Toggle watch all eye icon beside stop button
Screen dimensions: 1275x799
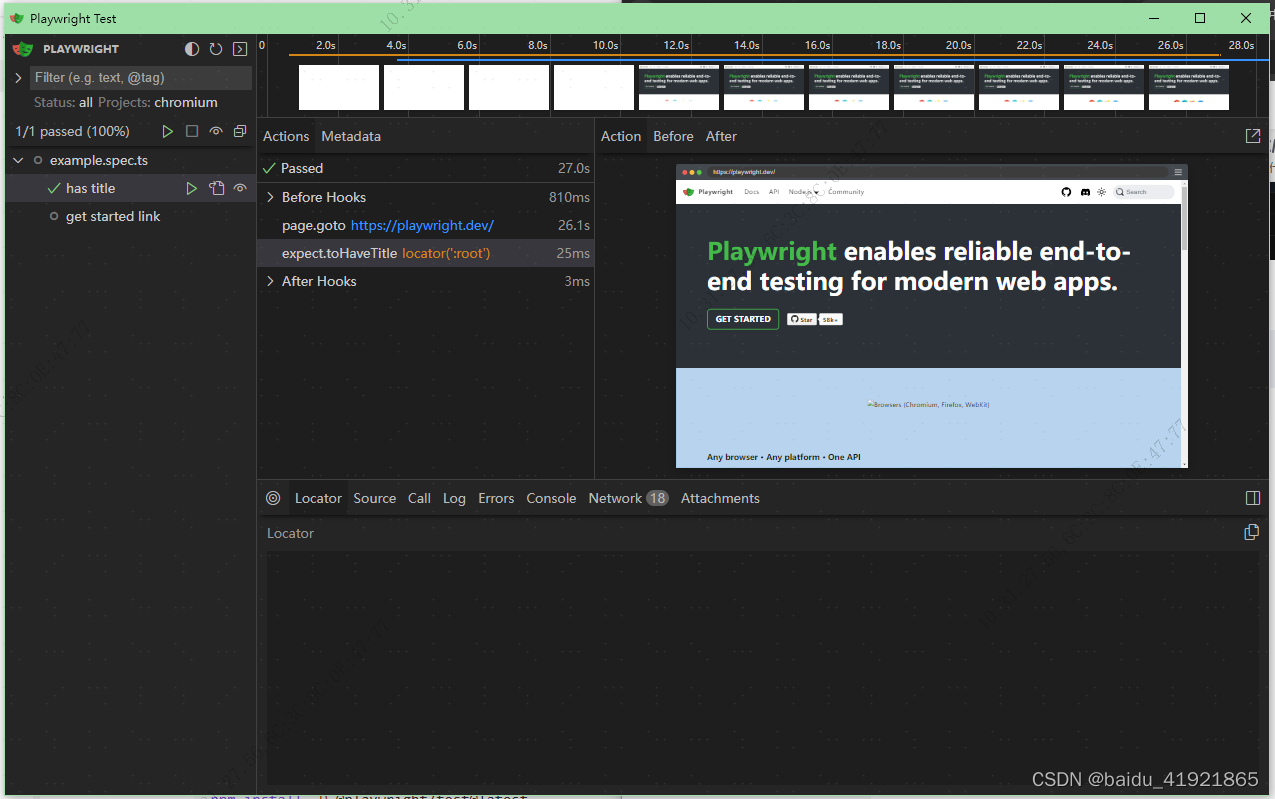tap(216, 131)
